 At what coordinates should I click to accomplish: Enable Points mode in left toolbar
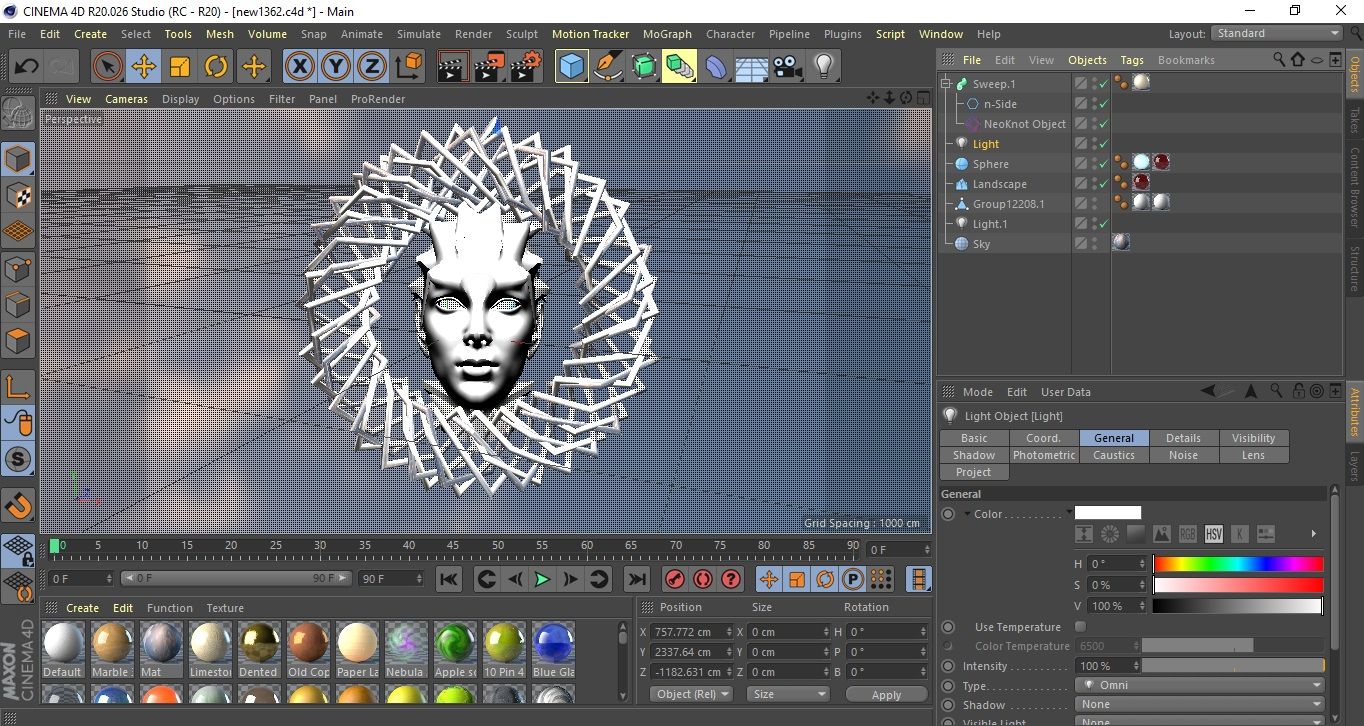(18, 268)
